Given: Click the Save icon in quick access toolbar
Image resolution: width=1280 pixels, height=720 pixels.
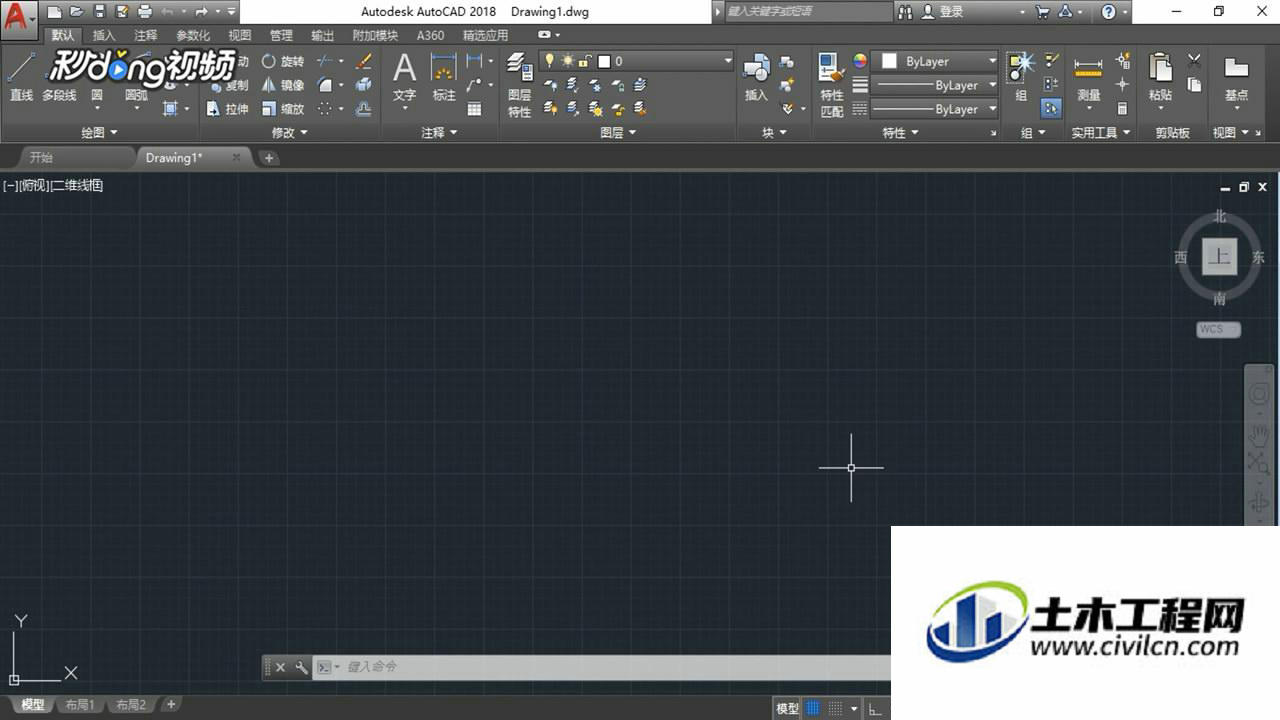Looking at the screenshot, I should (x=99, y=12).
